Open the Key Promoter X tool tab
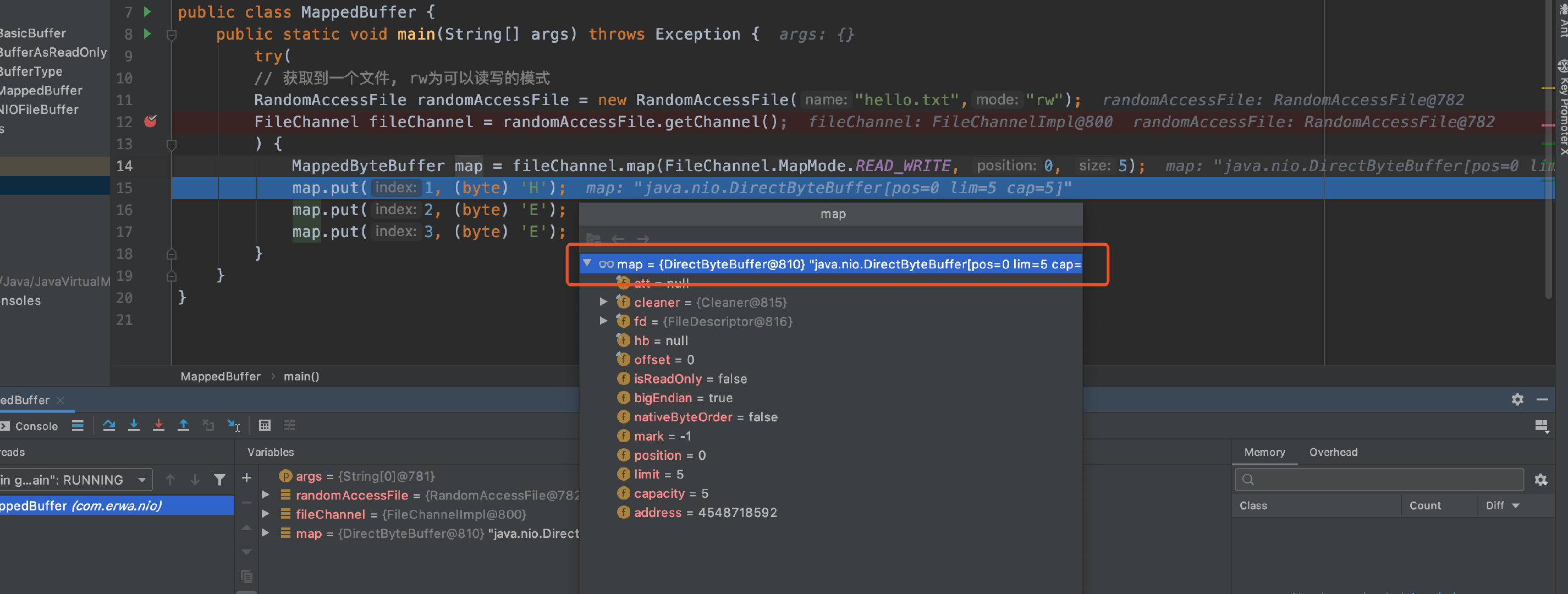Image resolution: width=1568 pixels, height=594 pixels. (x=1562, y=108)
